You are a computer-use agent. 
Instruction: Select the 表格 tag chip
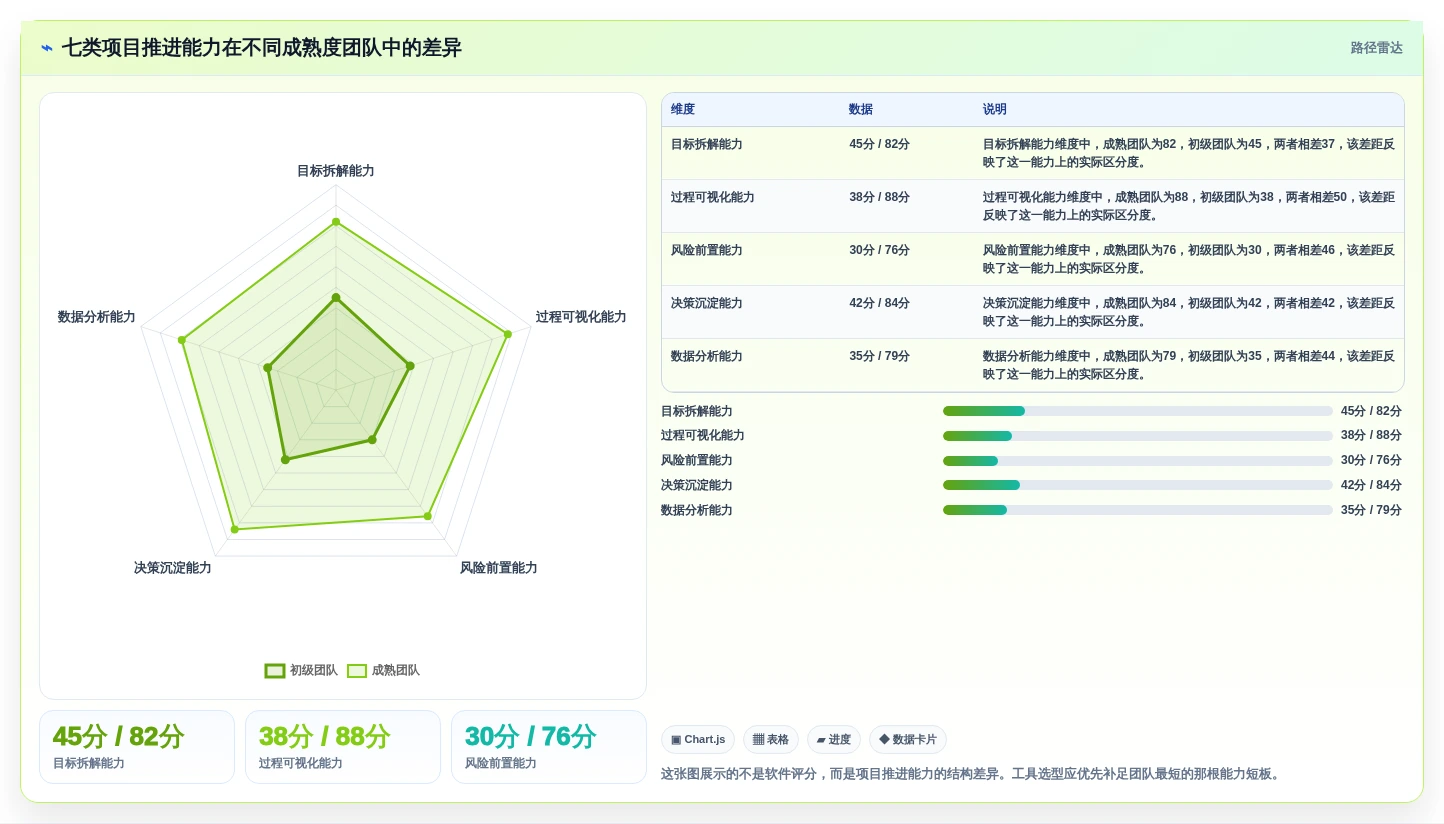pyautogui.click(x=771, y=740)
